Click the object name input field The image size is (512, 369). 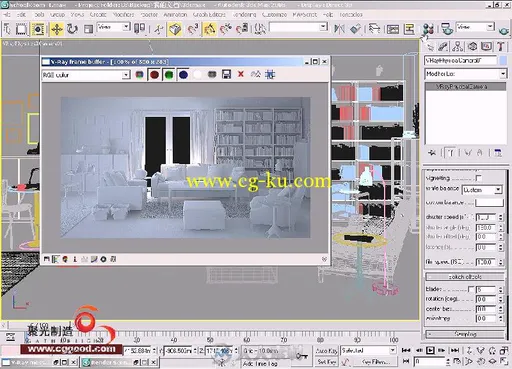(x=460, y=61)
